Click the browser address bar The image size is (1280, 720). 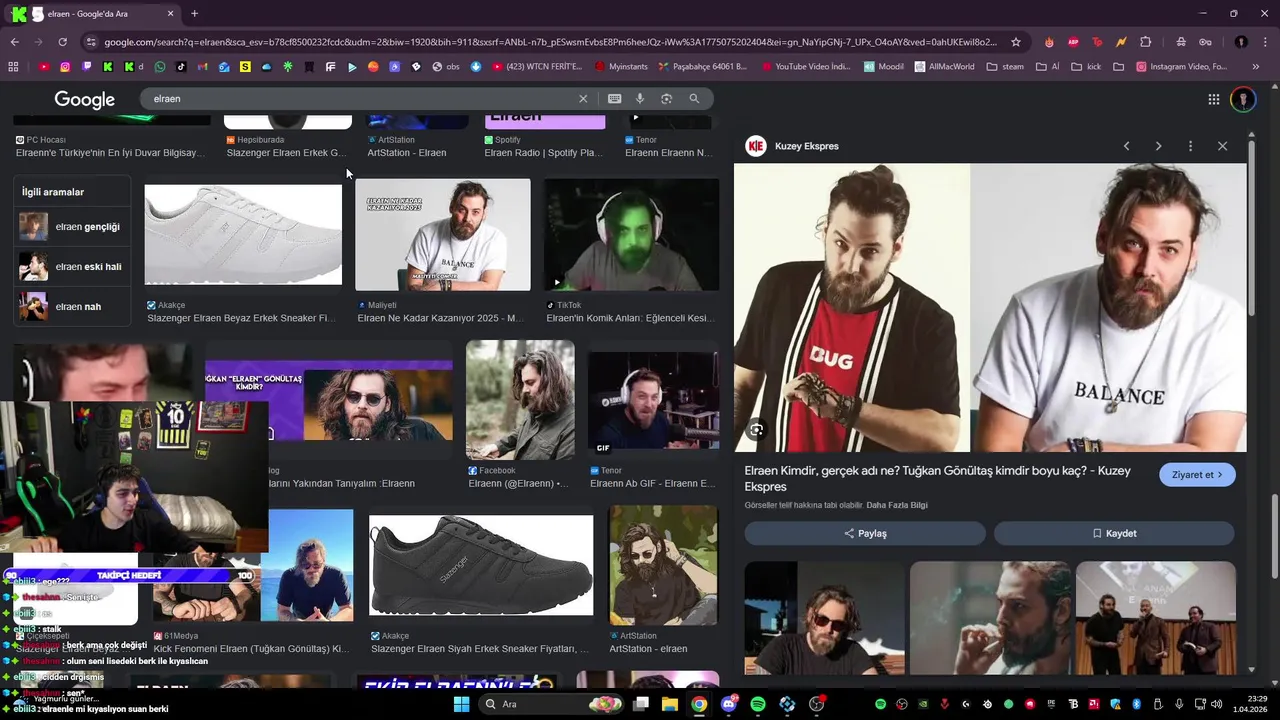tap(550, 42)
